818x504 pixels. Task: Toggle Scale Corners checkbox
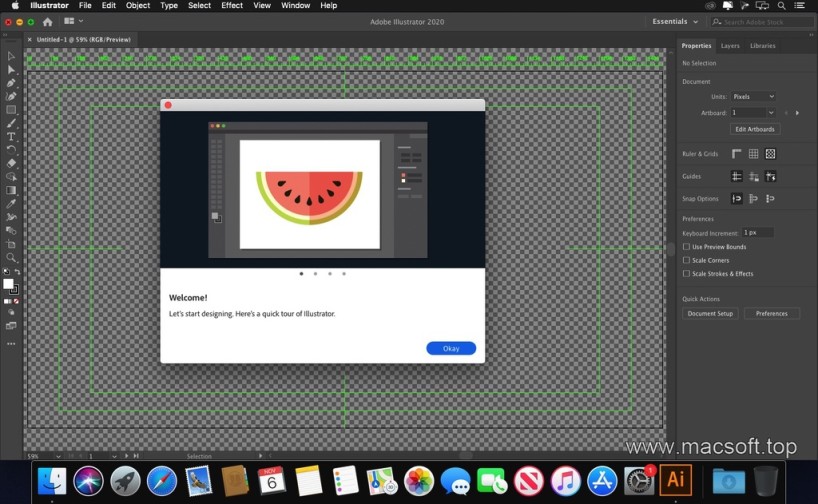686,260
